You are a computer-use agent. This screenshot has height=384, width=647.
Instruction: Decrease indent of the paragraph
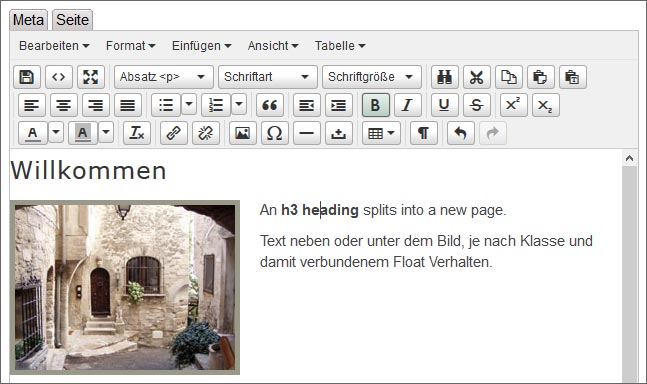(x=307, y=105)
